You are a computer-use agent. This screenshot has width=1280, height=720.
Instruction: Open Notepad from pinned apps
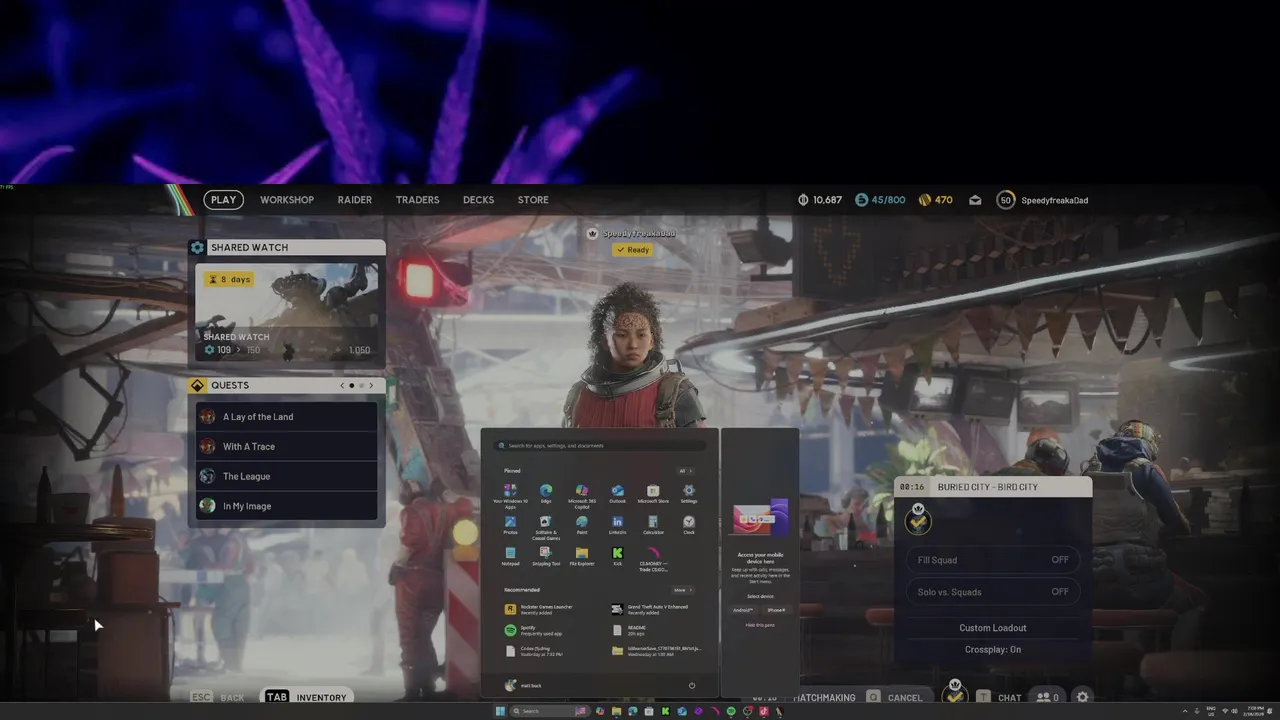[510, 556]
